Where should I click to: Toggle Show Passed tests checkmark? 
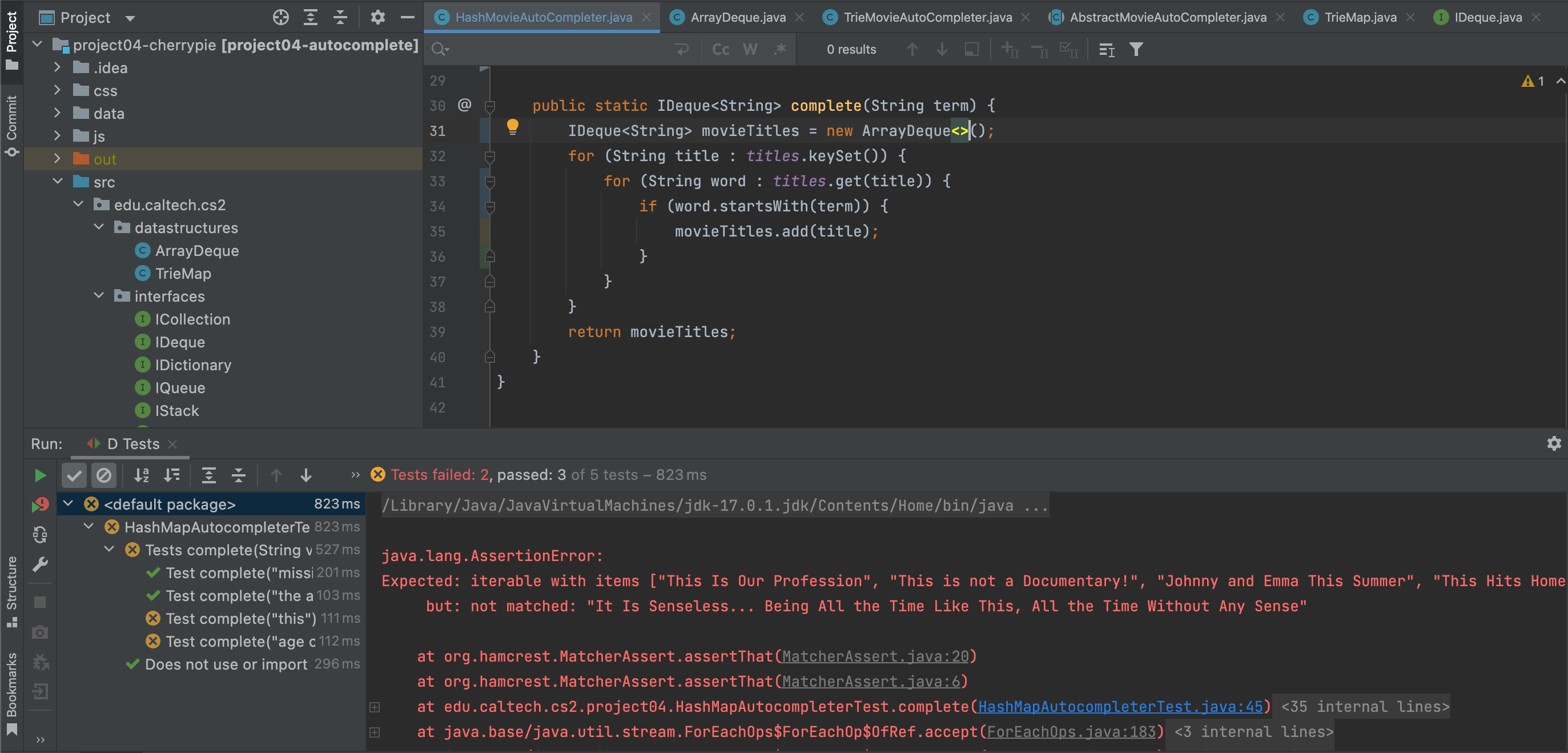(74, 475)
